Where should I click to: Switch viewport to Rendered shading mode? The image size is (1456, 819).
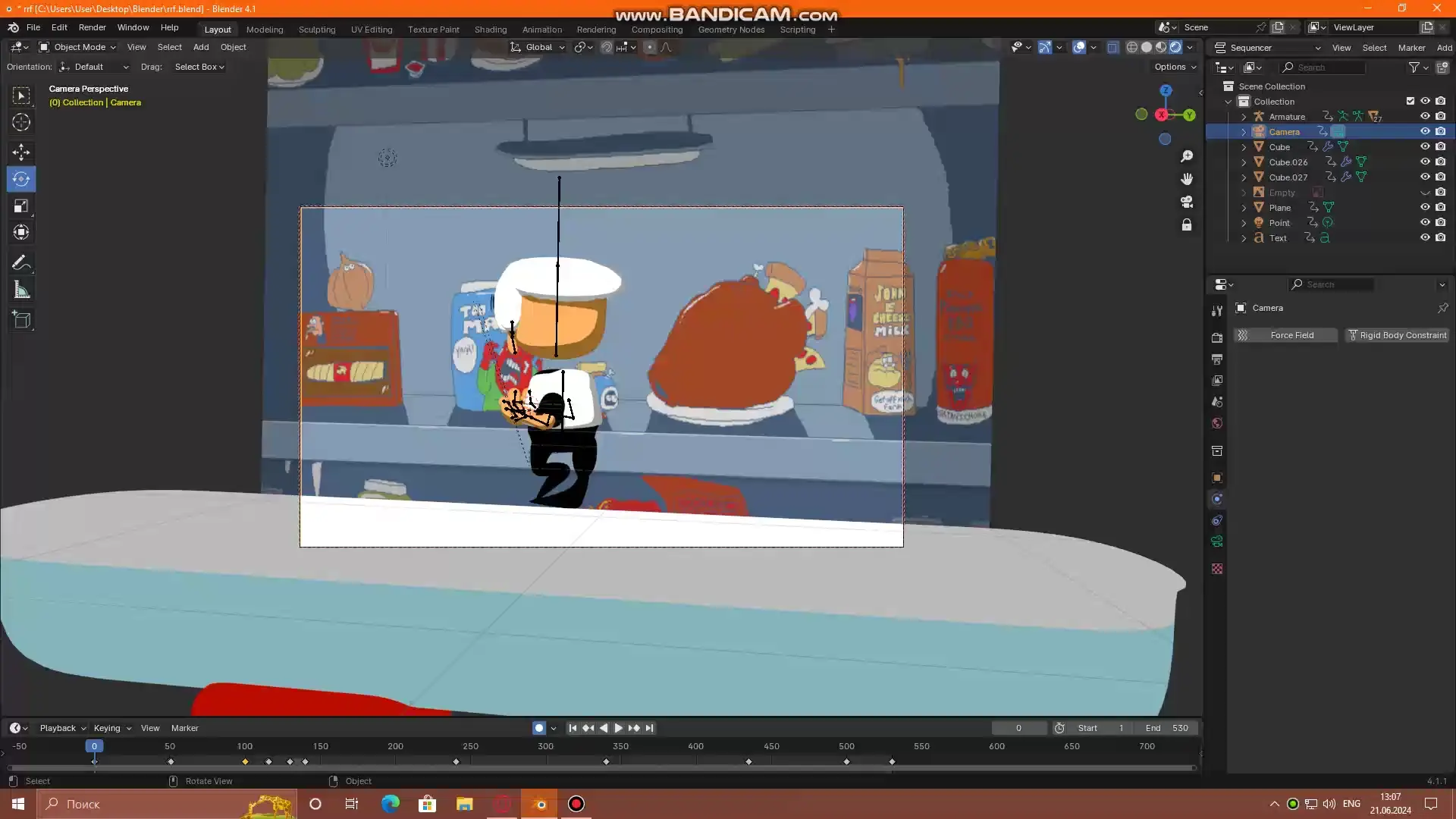pyautogui.click(x=1176, y=46)
